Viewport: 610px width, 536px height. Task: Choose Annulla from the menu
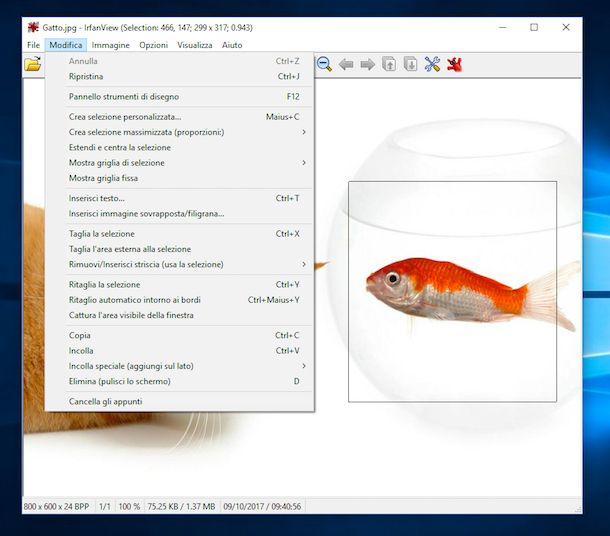(180, 61)
